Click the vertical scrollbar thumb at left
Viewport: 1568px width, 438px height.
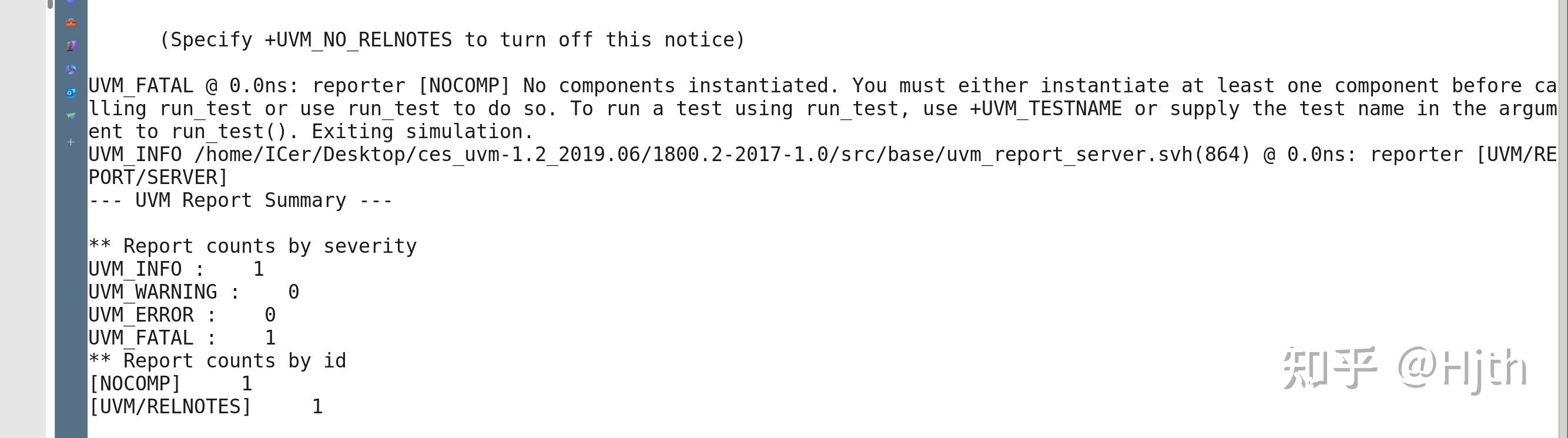coord(50,4)
